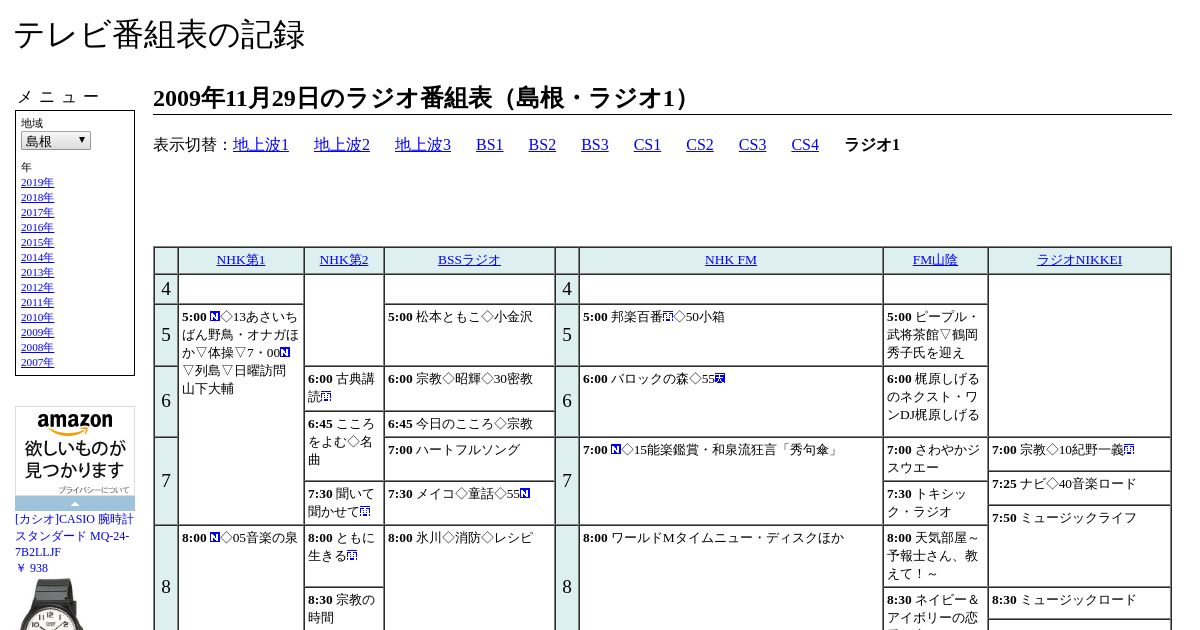Switch view to 地上波2
The width and height of the screenshot is (1200, 630).
[x=342, y=145]
